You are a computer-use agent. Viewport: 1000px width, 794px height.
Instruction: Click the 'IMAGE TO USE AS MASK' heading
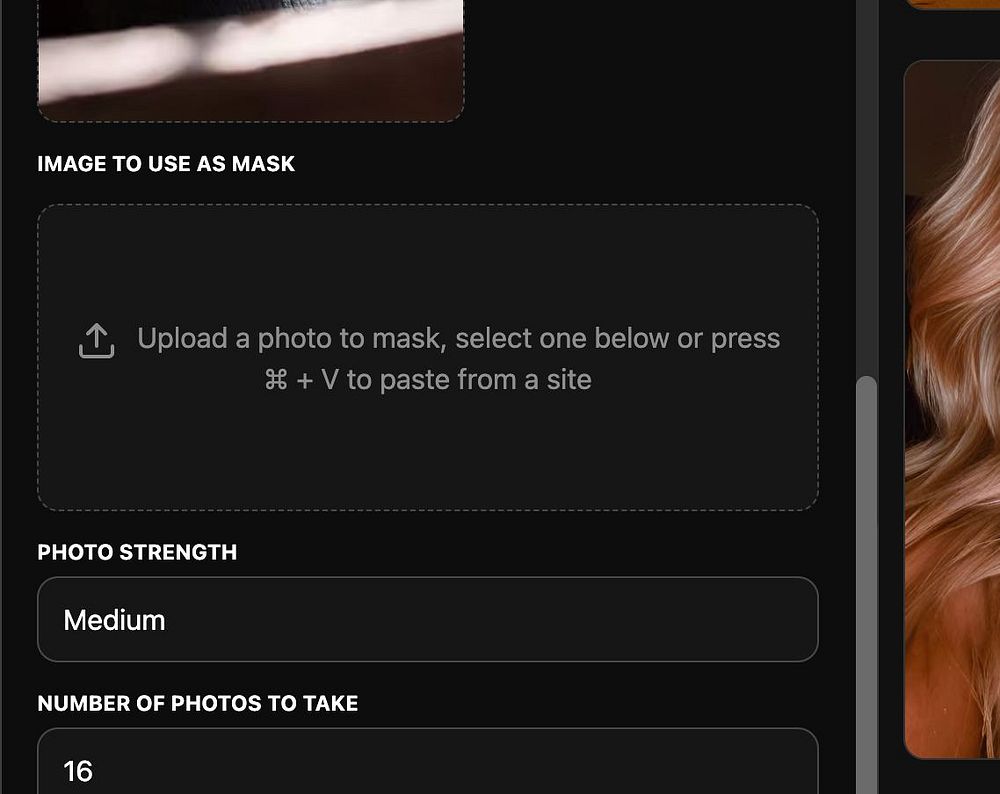pyautogui.click(x=166, y=164)
